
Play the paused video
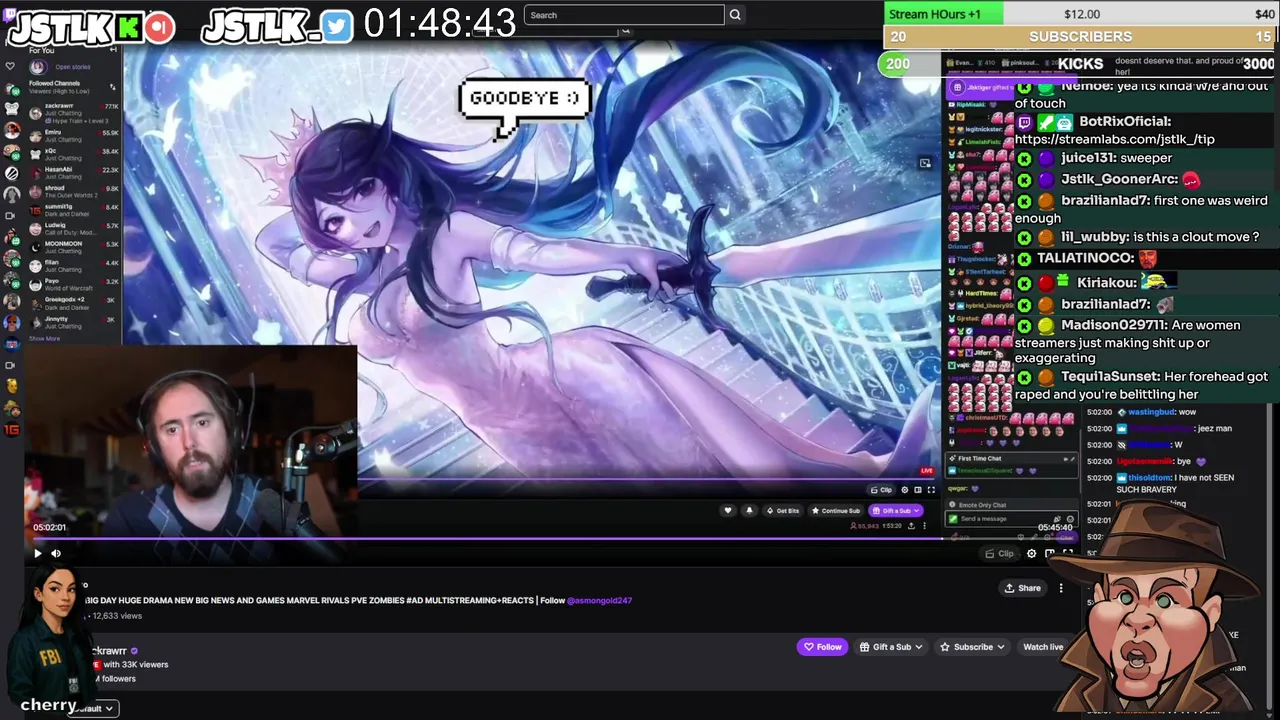click(38, 553)
